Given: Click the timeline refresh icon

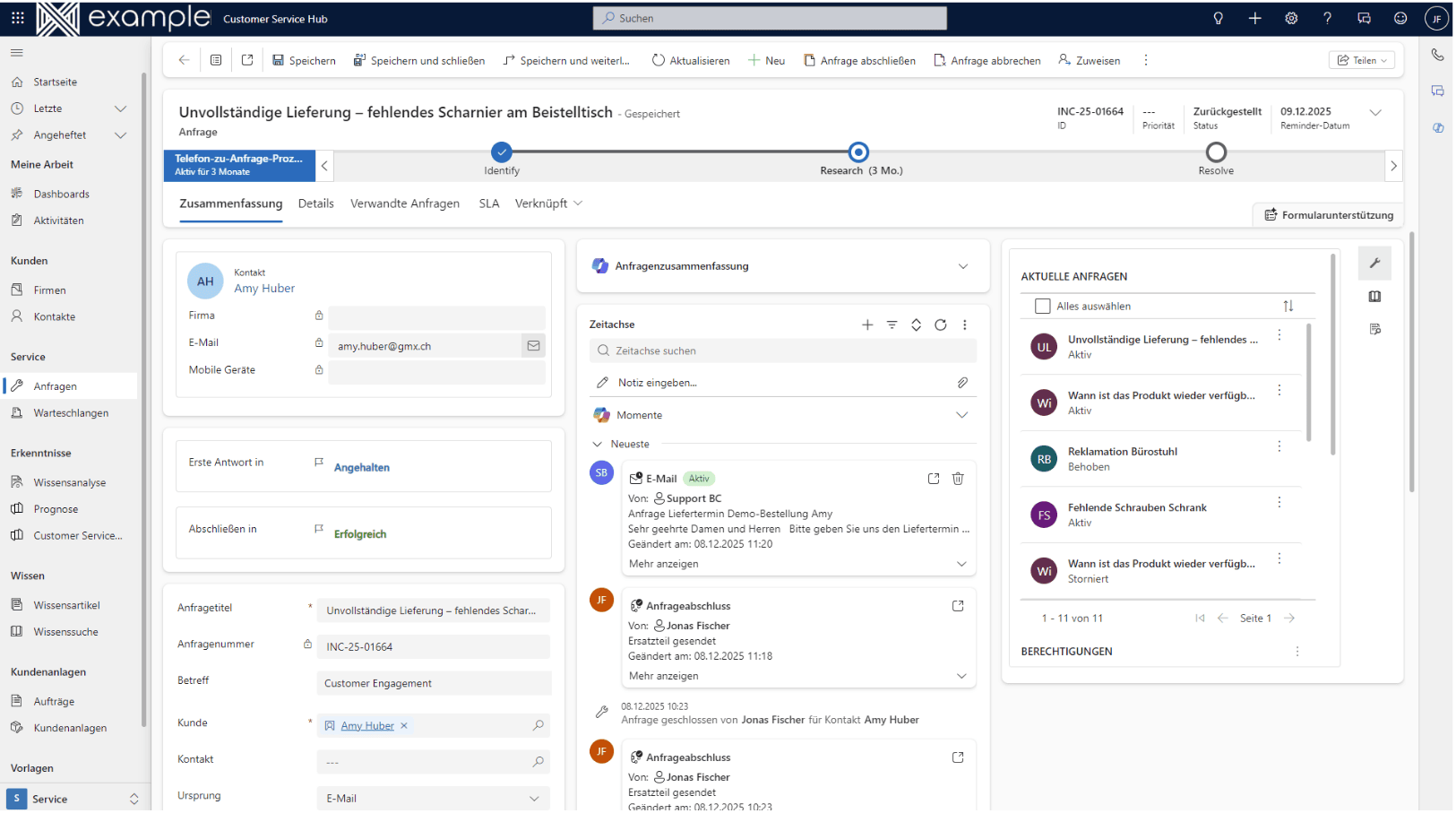Looking at the screenshot, I should tap(940, 324).
